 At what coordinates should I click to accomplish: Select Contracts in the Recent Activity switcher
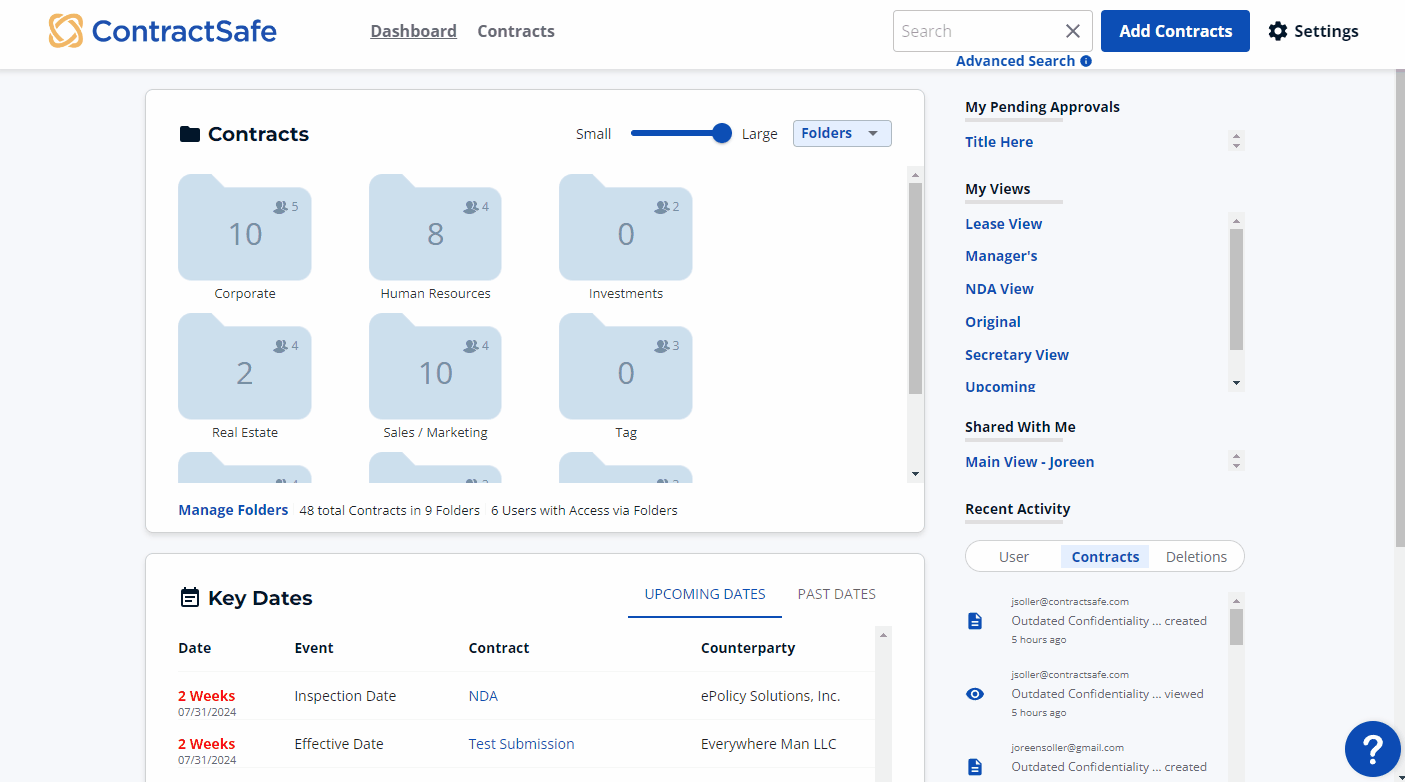[x=1105, y=556]
